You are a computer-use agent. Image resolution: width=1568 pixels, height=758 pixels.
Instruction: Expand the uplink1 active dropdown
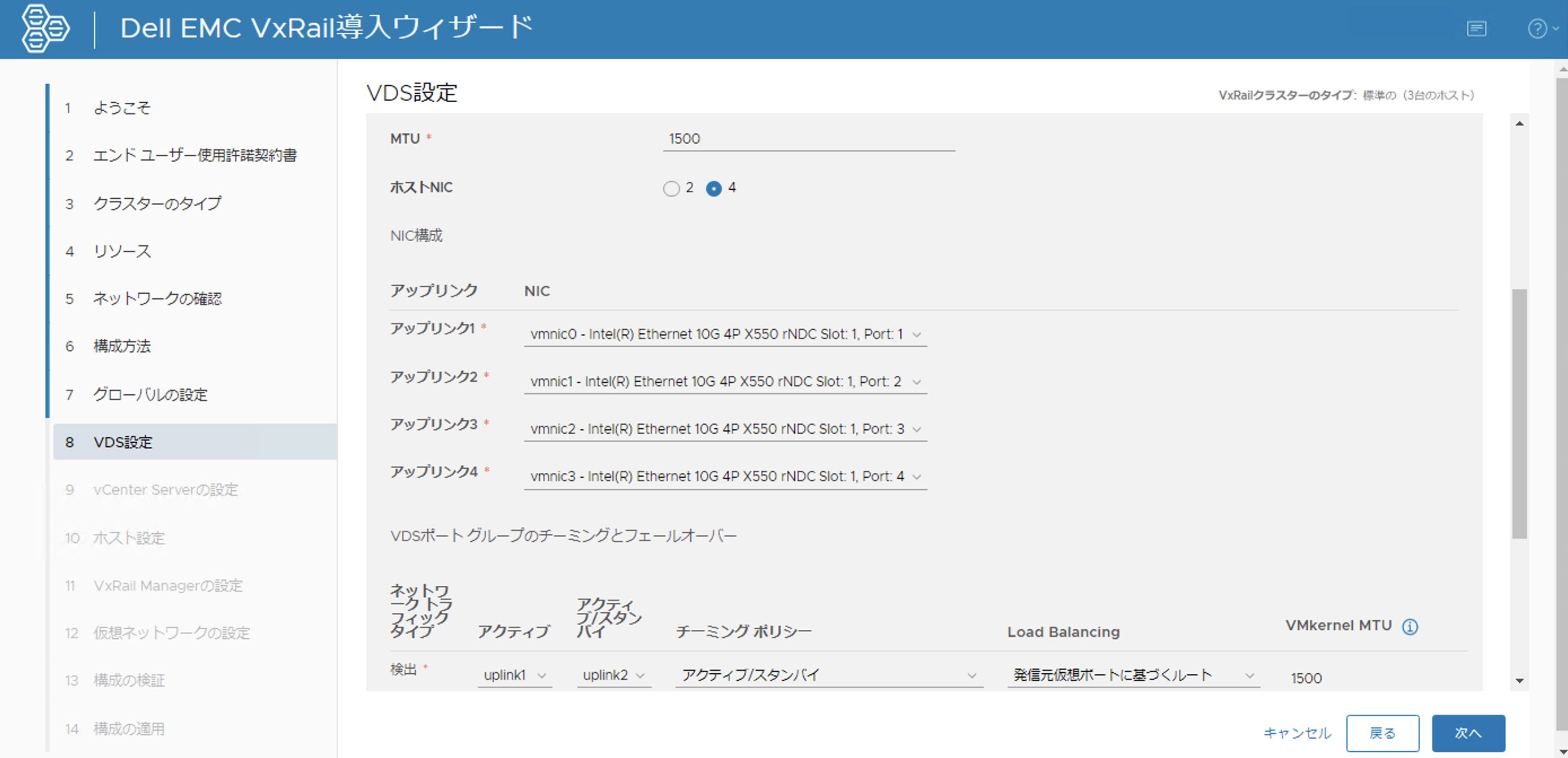tap(515, 675)
